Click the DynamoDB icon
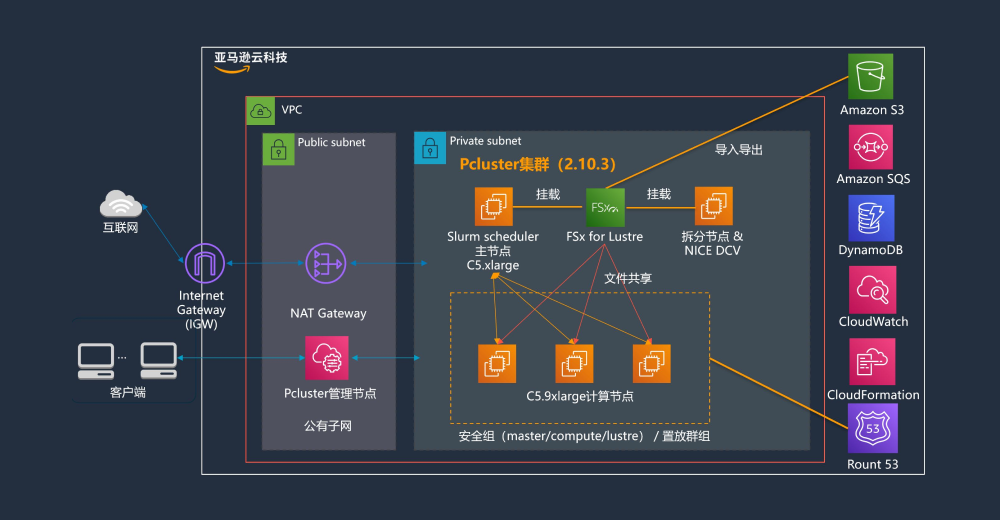The height and width of the screenshot is (520, 1000). (x=871, y=218)
